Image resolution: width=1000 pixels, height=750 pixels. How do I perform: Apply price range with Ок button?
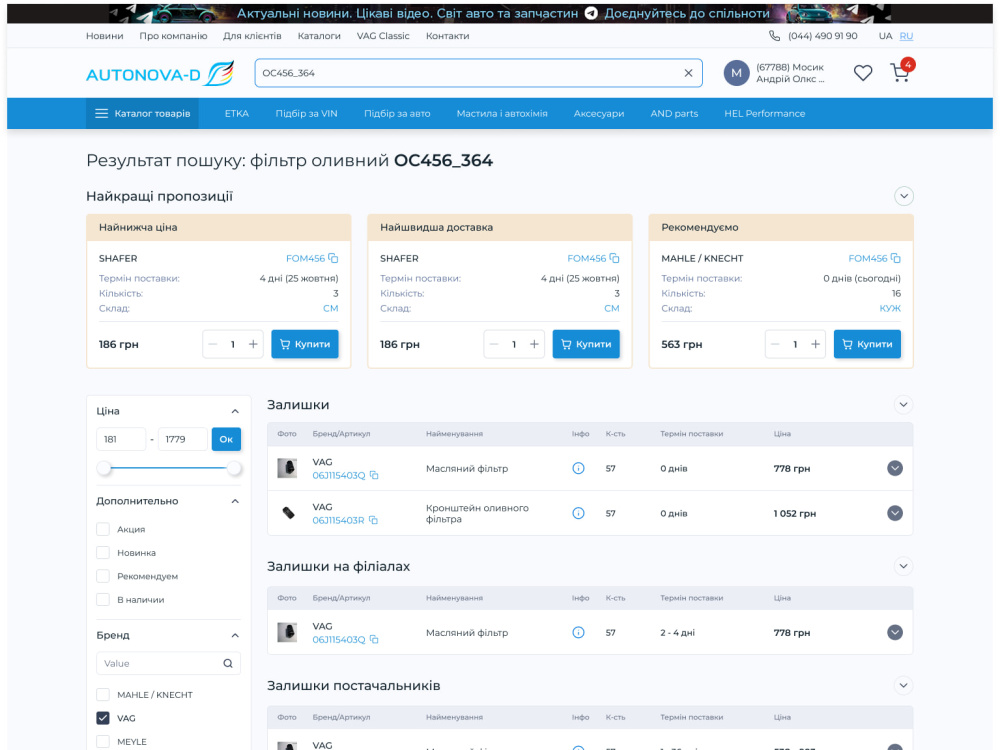tap(226, 439)
